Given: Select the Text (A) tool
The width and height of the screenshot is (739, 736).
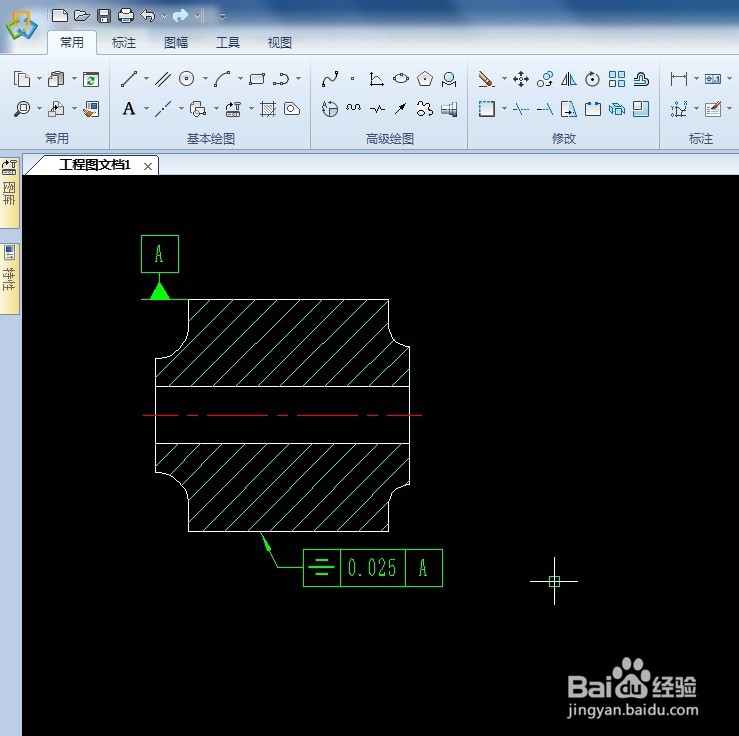Looking at the screenshot, I should 129,109.
